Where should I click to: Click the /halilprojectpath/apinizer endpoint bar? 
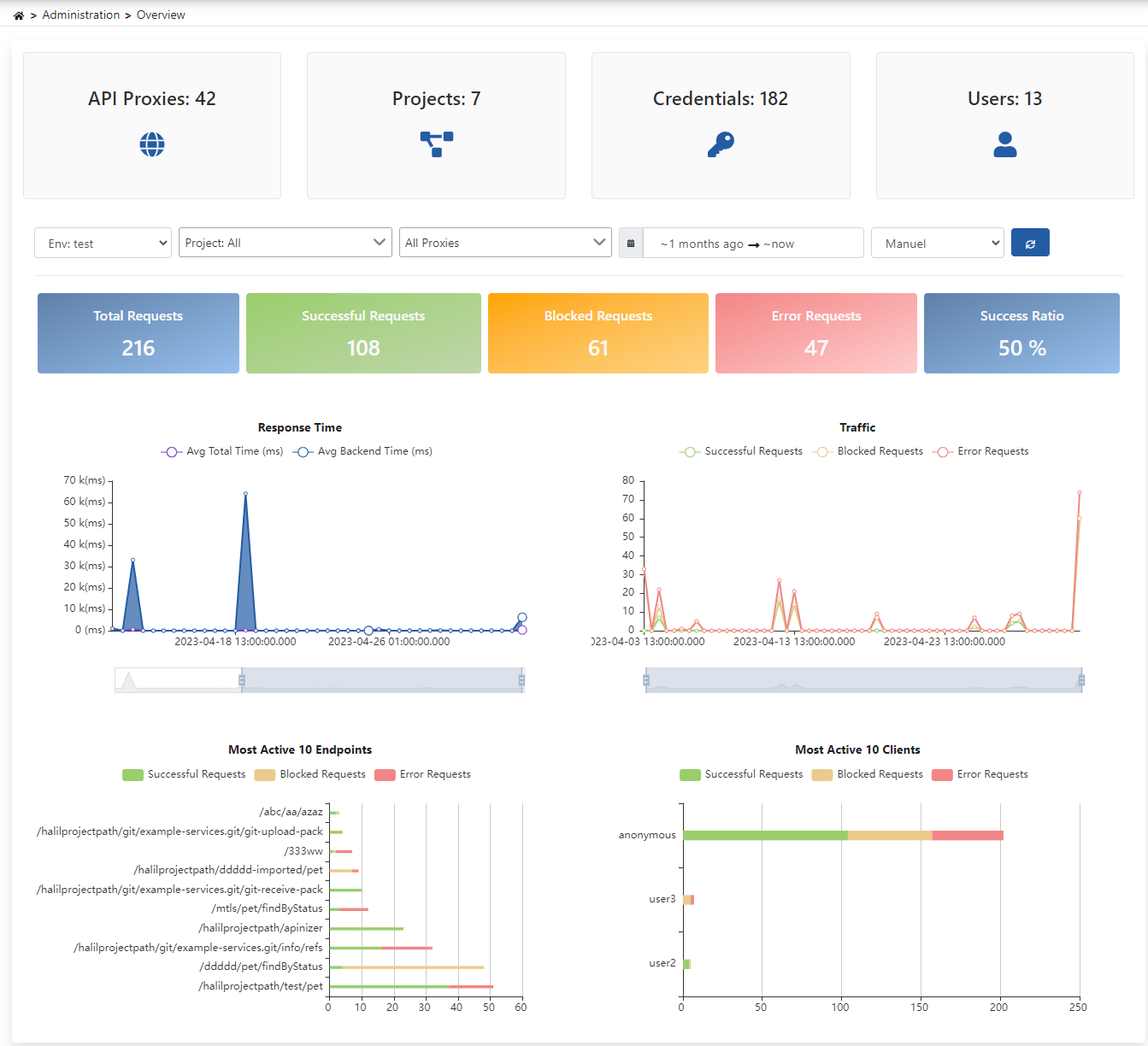[x=367, y=929]
